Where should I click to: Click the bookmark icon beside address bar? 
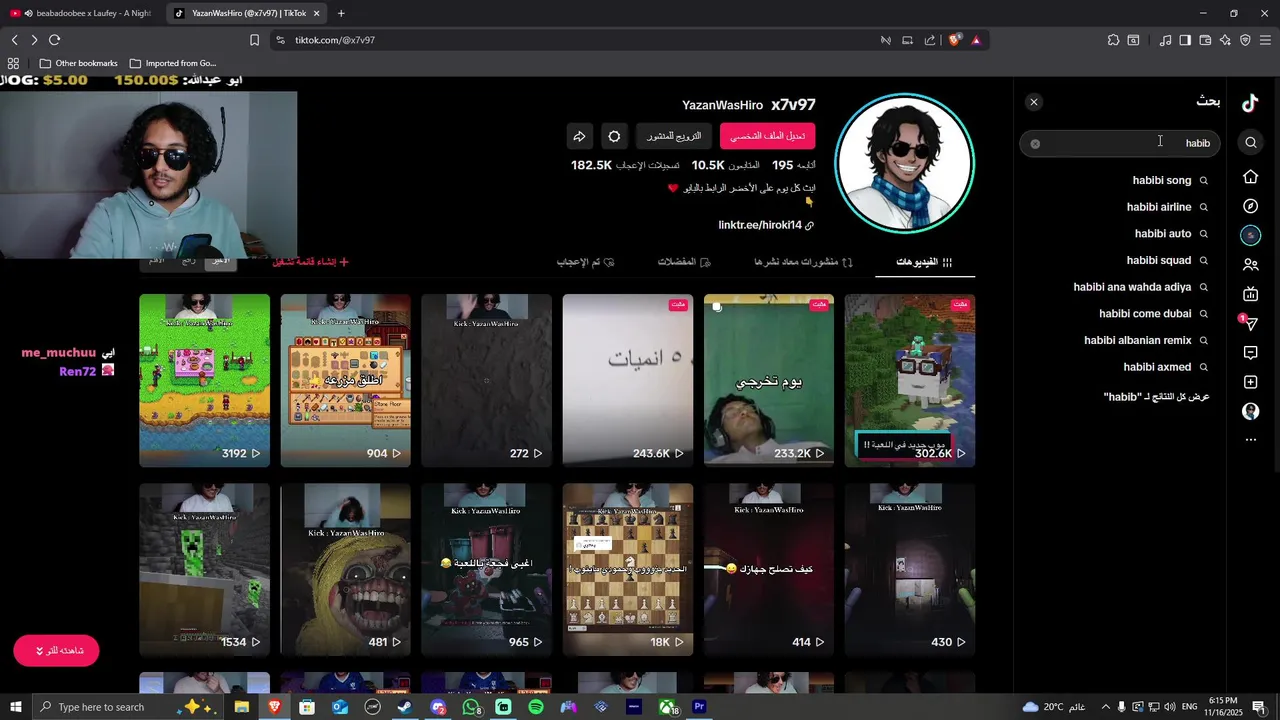click(254, 40)
